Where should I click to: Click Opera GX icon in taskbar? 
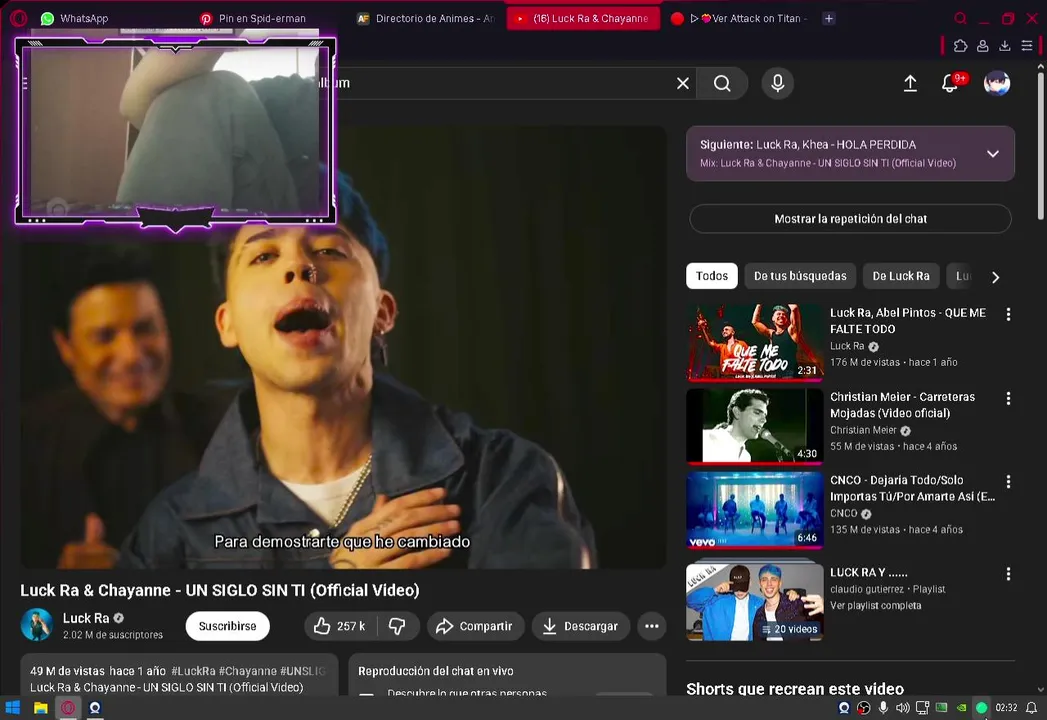[68, 708]
